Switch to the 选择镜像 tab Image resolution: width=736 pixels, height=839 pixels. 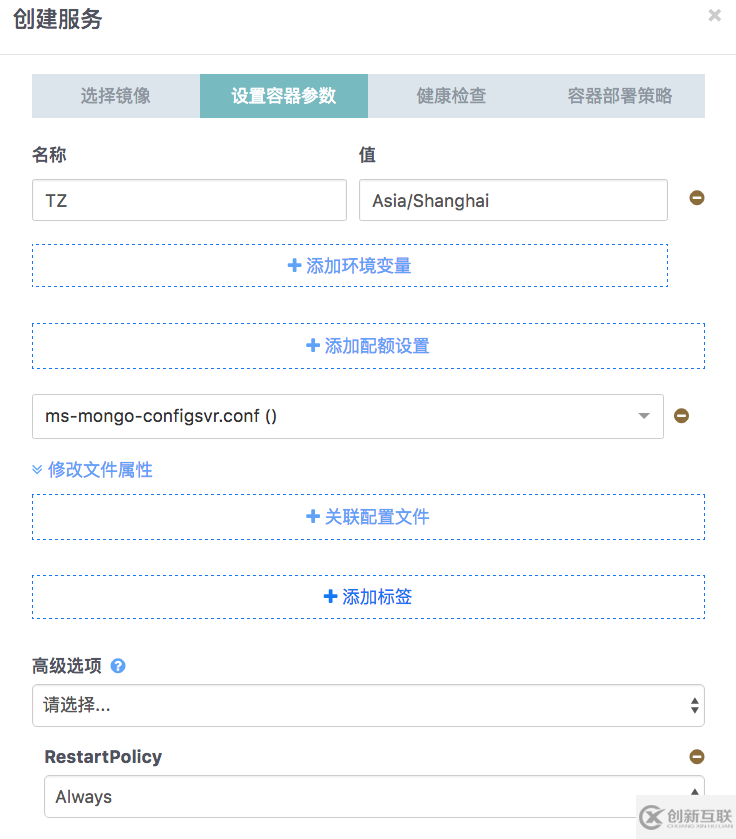(116, 96)
